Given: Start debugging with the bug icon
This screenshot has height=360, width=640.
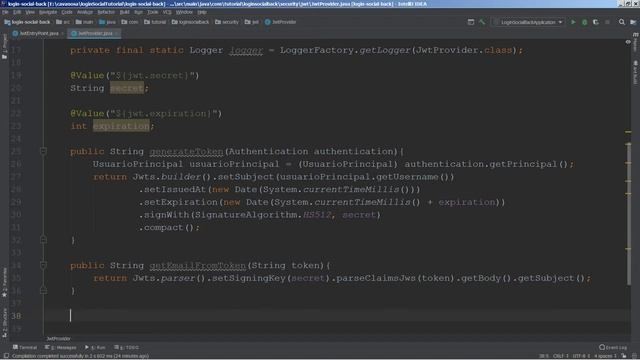Looking at the screenshot, I should click(584, 22).
